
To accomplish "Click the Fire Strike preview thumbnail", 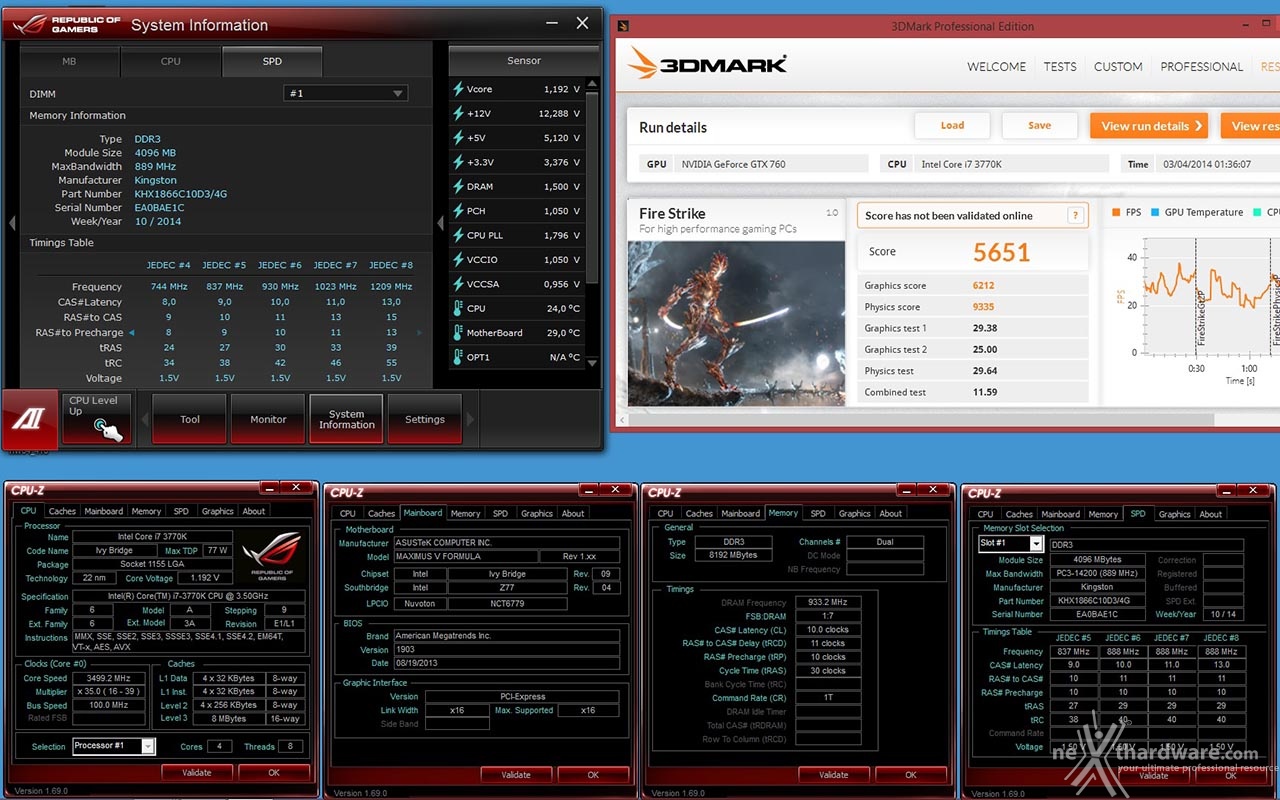I will [x=736, y=323].
